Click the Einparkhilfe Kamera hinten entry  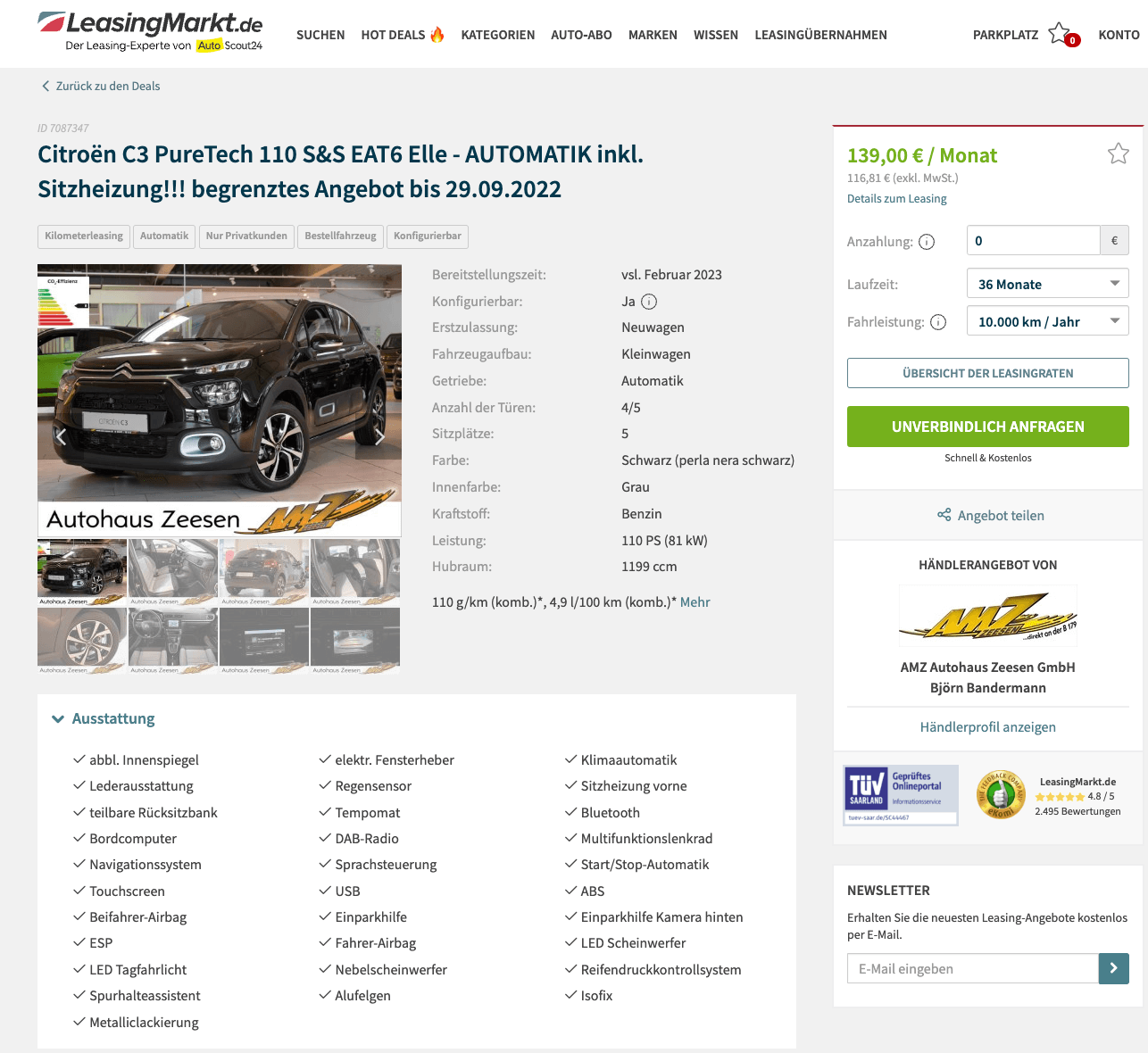coord(661,917)
